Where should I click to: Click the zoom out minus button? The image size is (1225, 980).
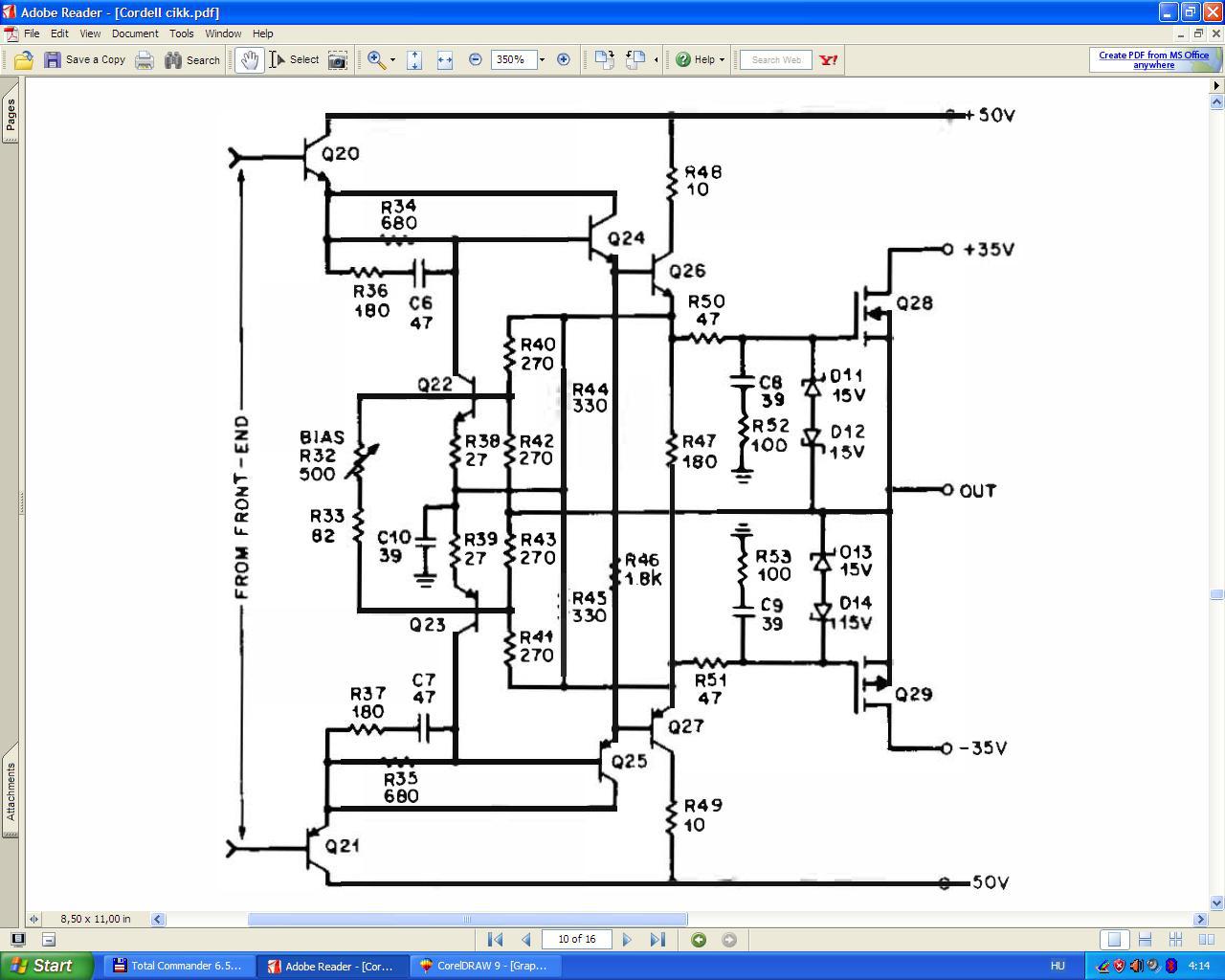(476, 59)
